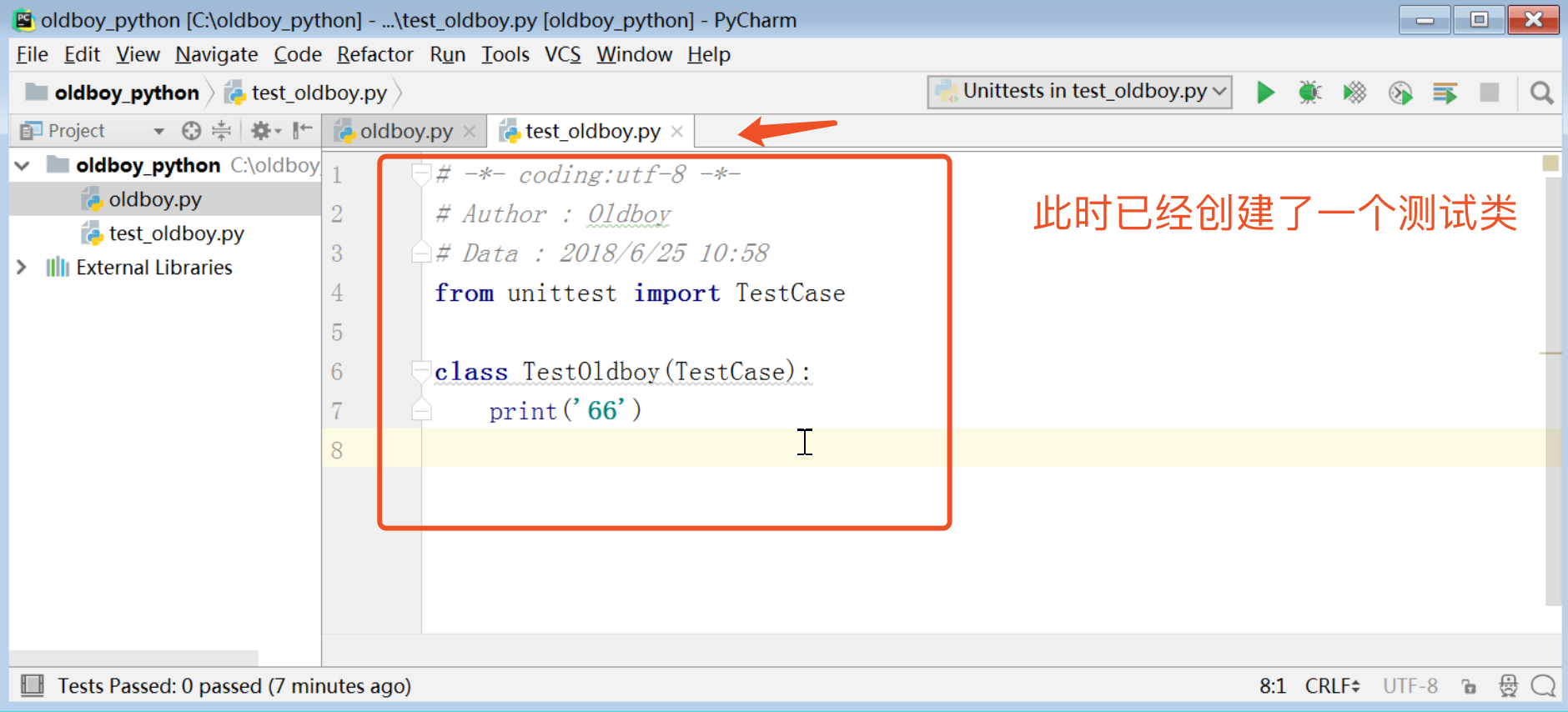The width and height of the screenshot is (1568, 712).
Task: Click the Project panel horizontal scrollbar
Action: [133, 658]
